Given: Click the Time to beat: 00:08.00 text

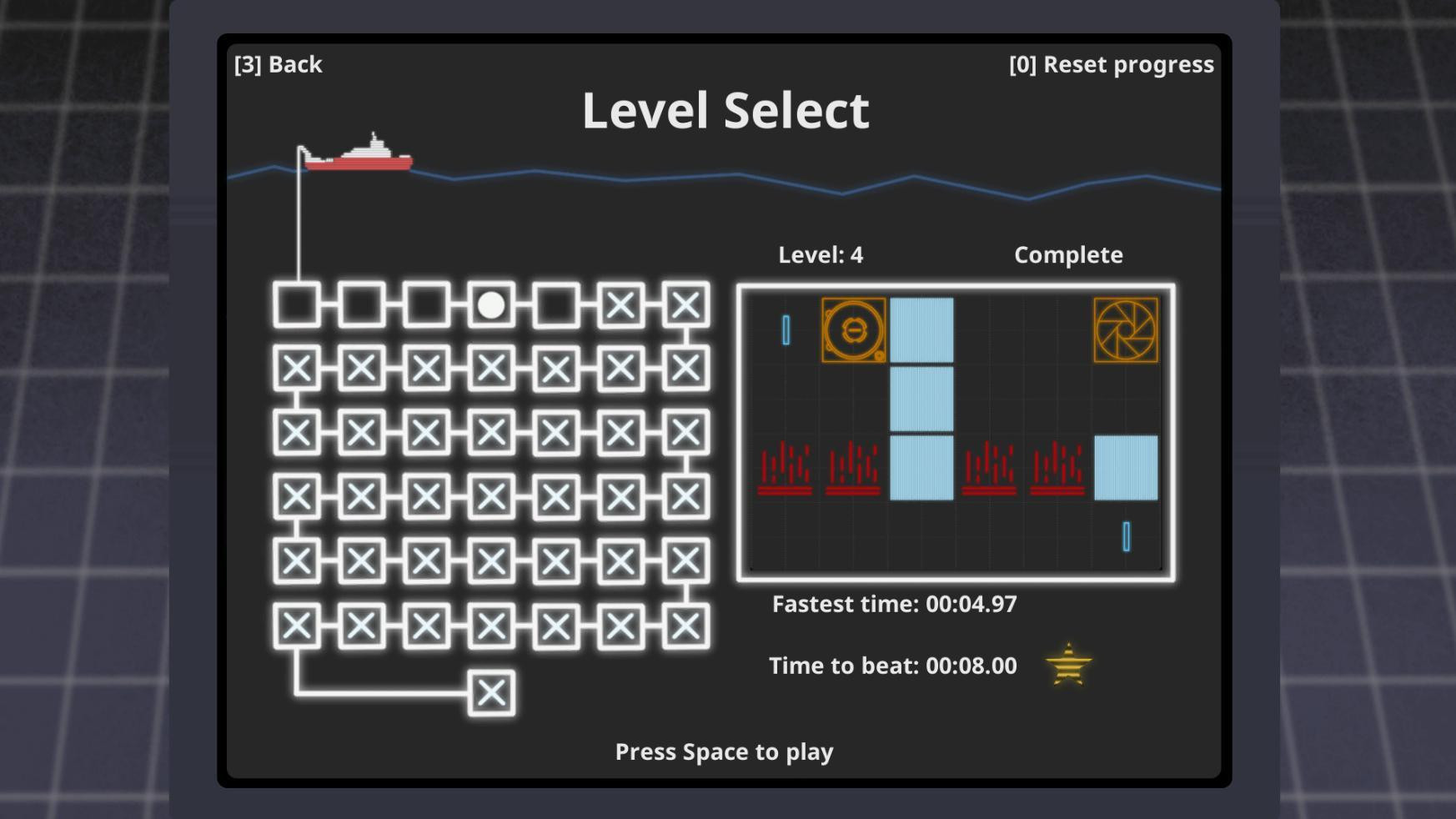Looking at the screenshot, I should 892,666.
